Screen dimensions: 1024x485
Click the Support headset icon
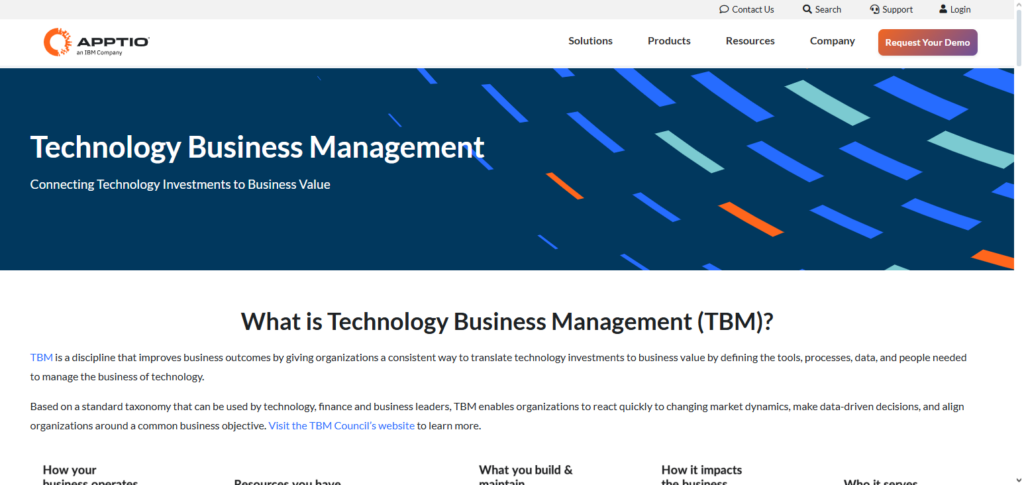pyautogui.click(x=874, y=9)
